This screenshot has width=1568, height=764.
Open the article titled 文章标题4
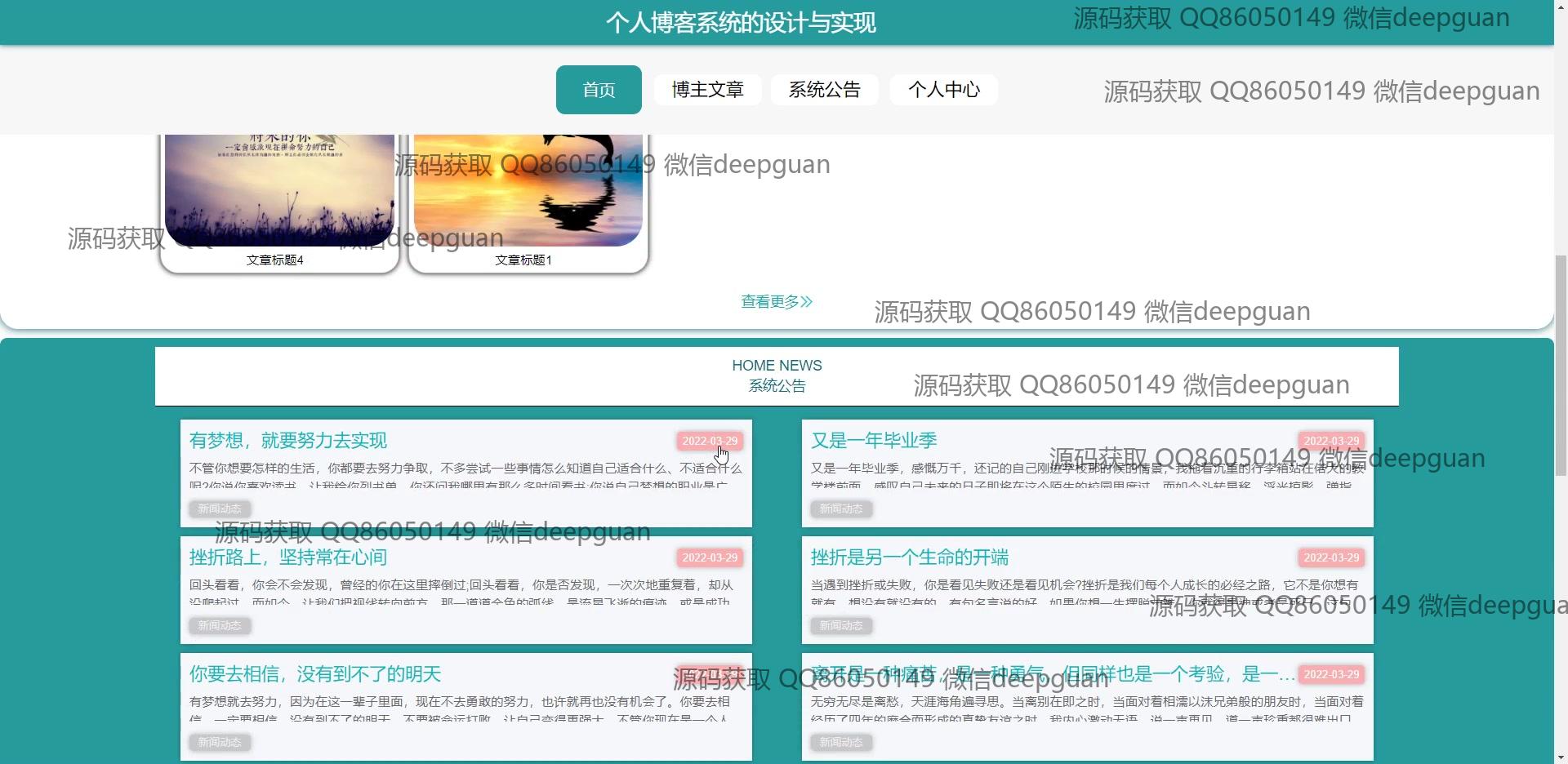coord(275,260)
